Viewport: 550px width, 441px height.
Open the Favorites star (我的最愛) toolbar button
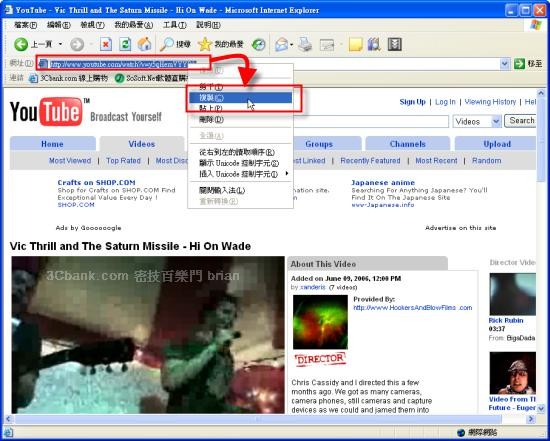click(x=221, y=44)
